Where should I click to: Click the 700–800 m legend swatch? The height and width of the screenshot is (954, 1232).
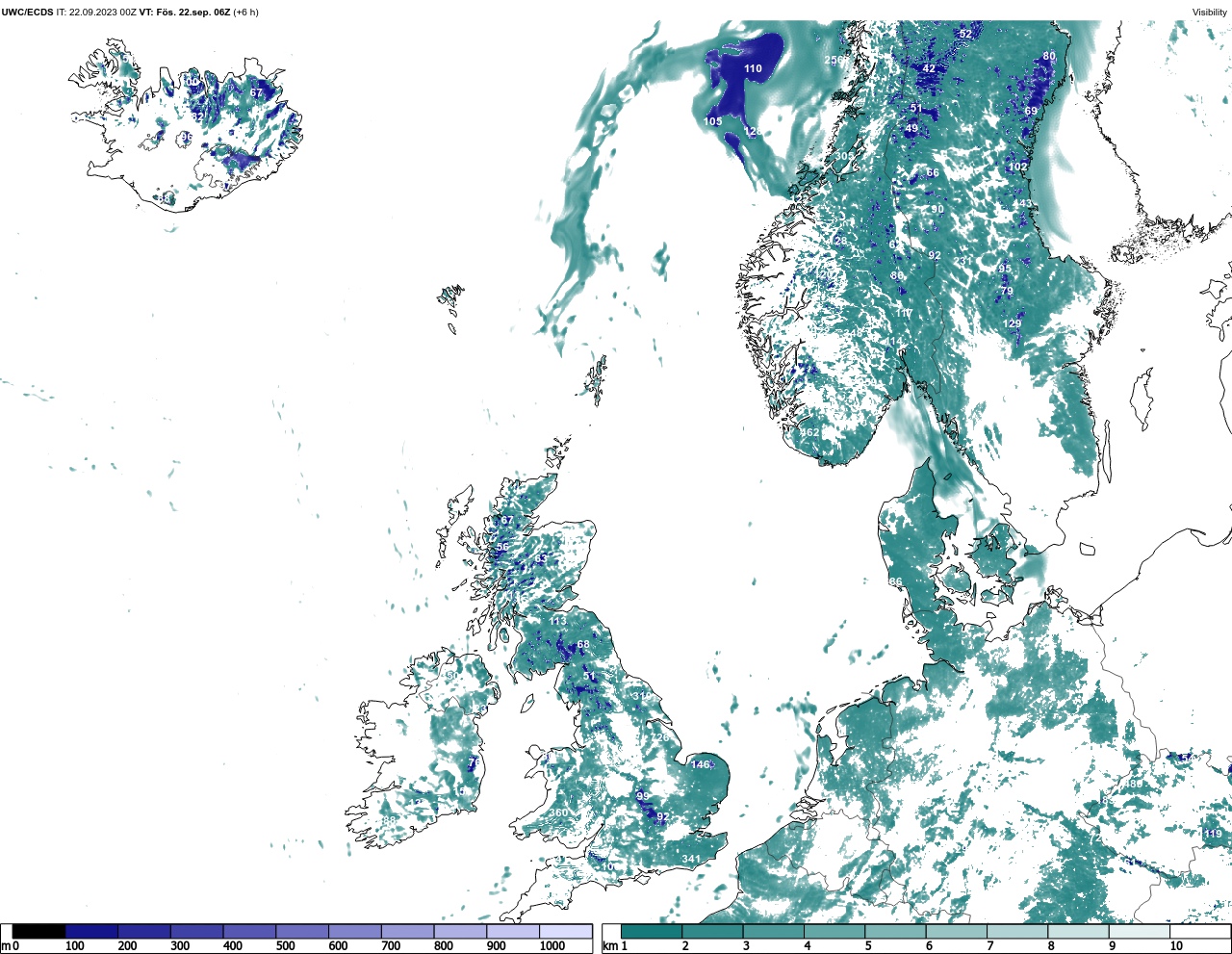click(407, 932)
